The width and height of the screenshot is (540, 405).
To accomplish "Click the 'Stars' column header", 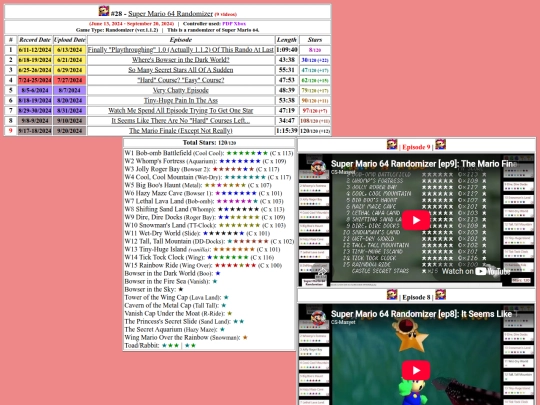I will [315, 40].
